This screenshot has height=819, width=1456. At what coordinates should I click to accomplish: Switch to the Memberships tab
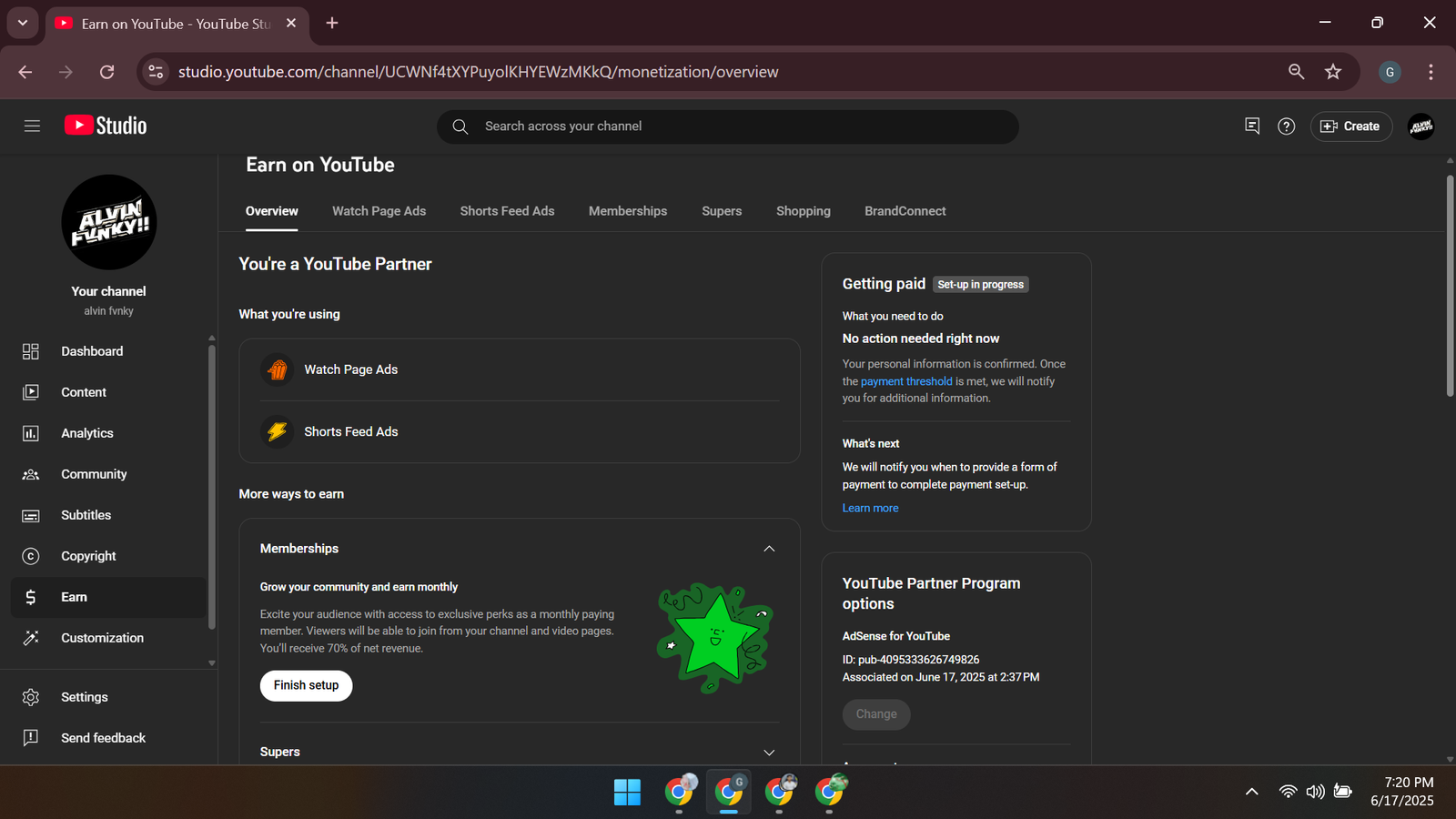628,211
